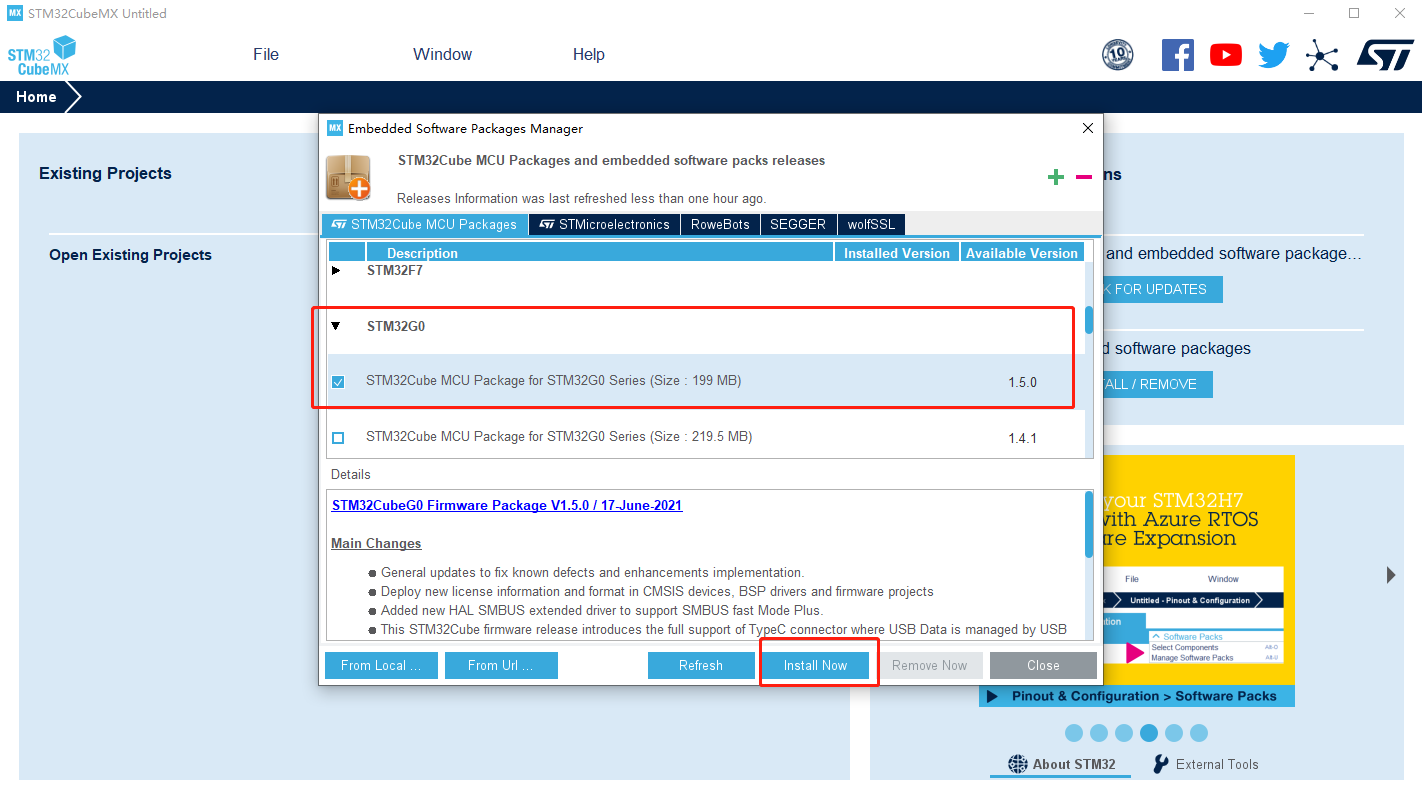Click the External Tools link
Viewport: 1422px width, 798px height.
(x=1217, y=764)
